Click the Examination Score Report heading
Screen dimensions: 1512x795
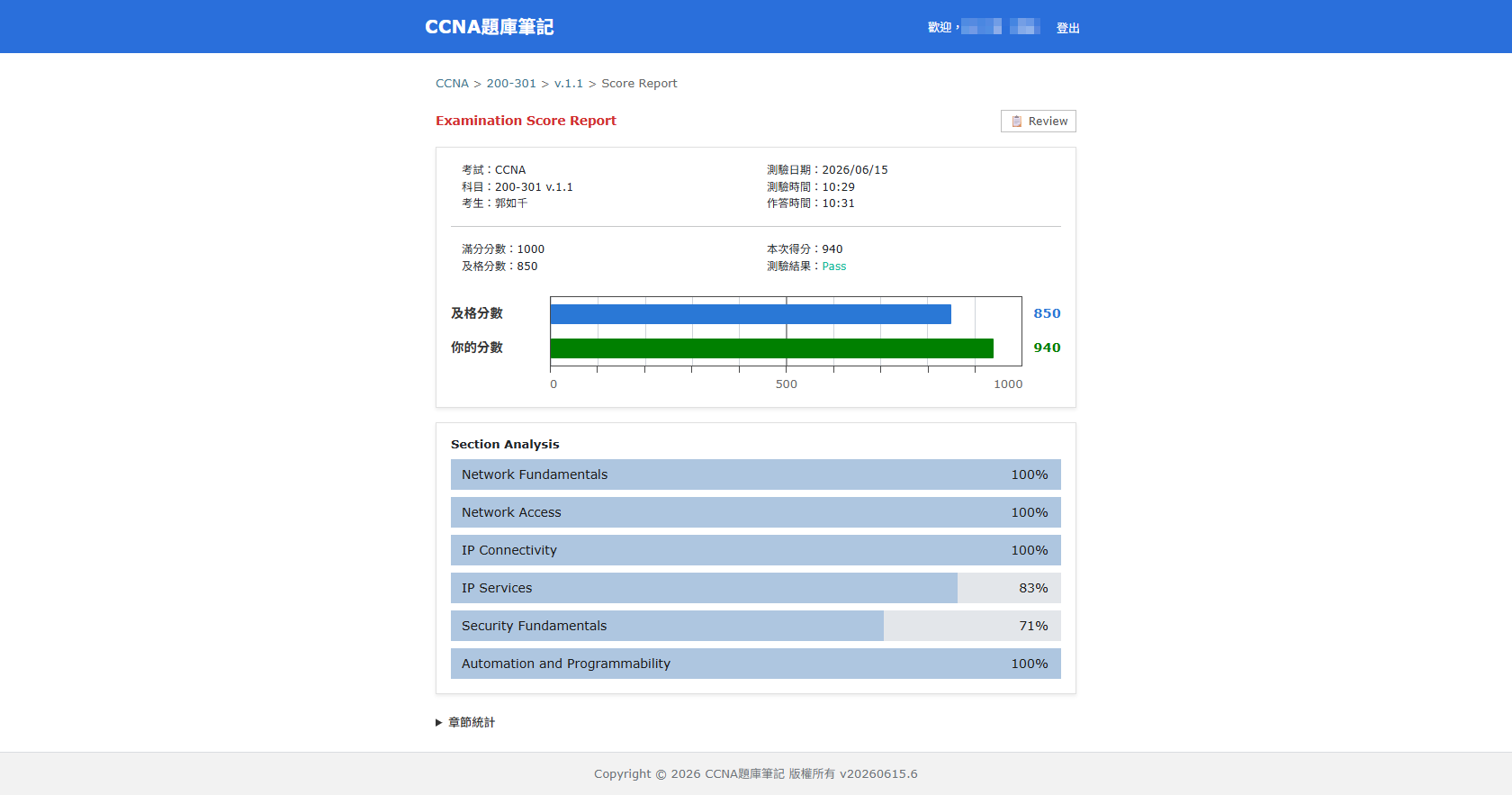(x=526, y=121)
